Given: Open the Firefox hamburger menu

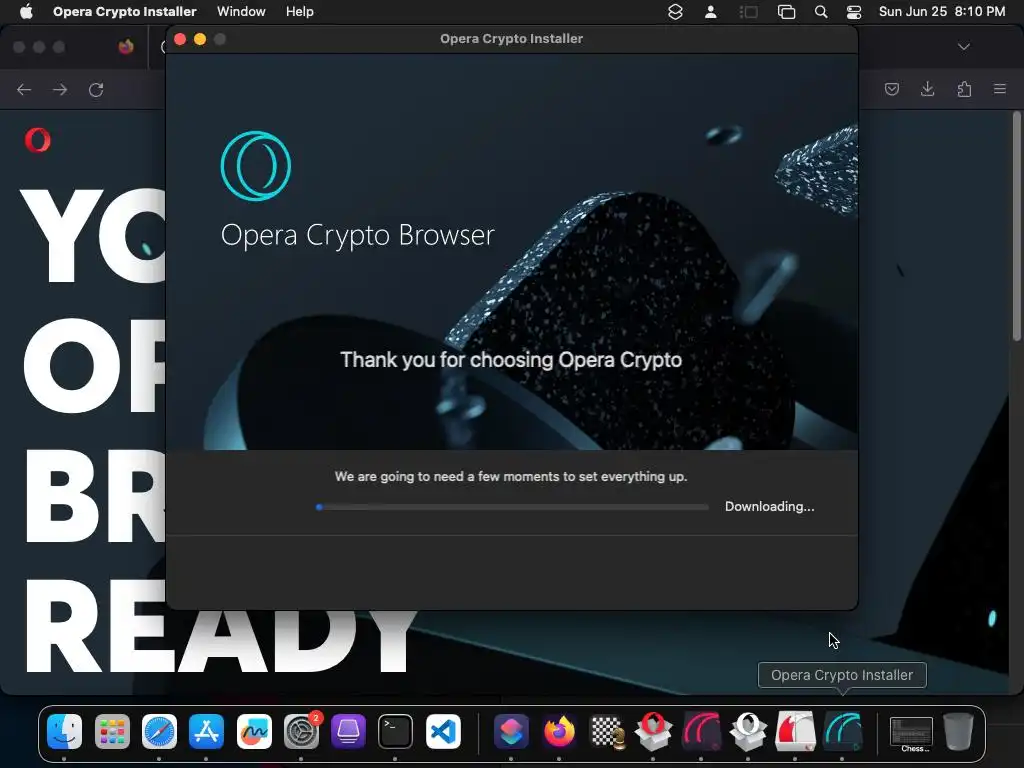Looking at the screenshot, I should (1000, 88).
